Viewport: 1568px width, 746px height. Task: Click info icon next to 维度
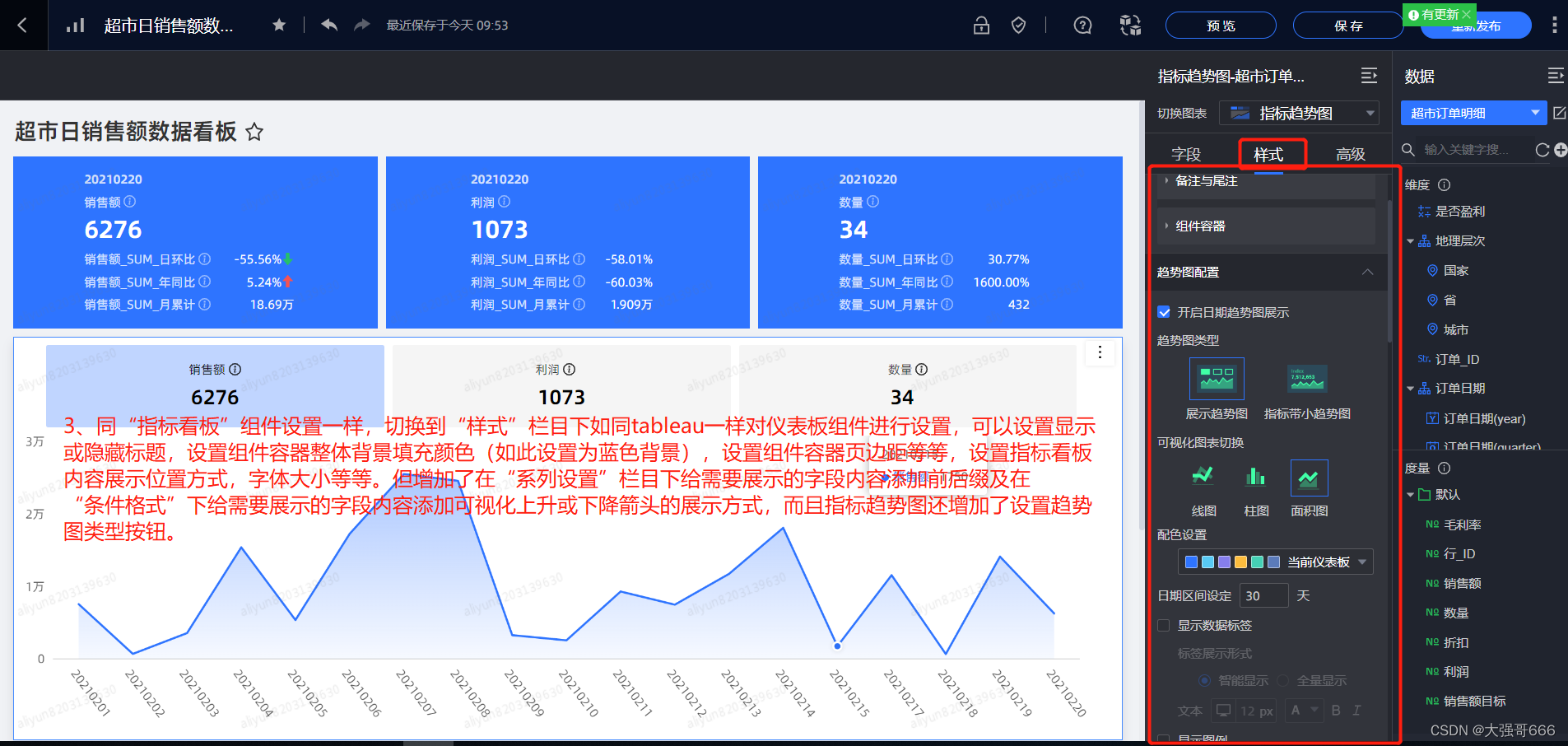pyautogui.click(x=1444, y=185)
